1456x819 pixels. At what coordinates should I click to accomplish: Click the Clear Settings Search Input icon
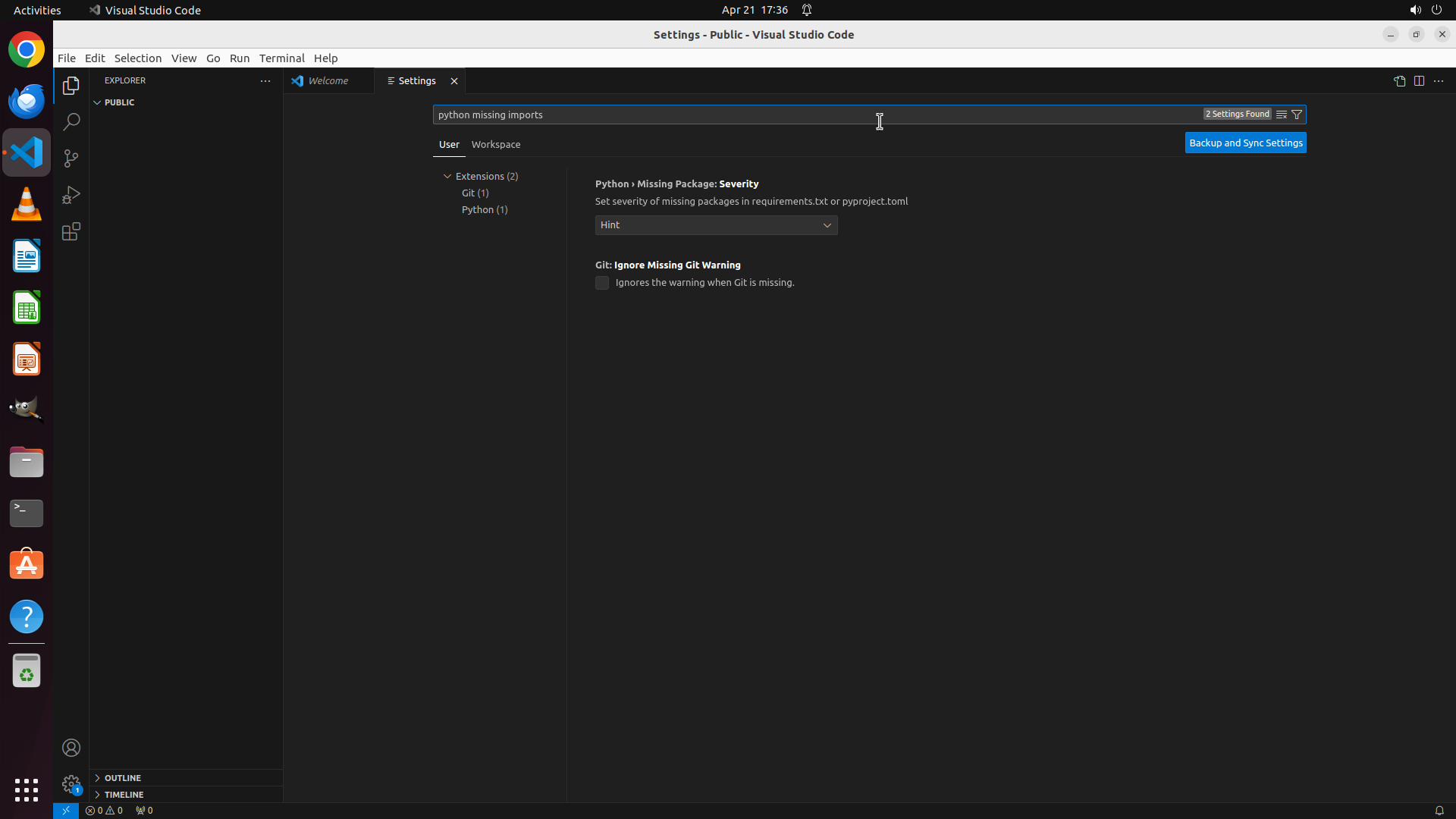point(1282,115)
